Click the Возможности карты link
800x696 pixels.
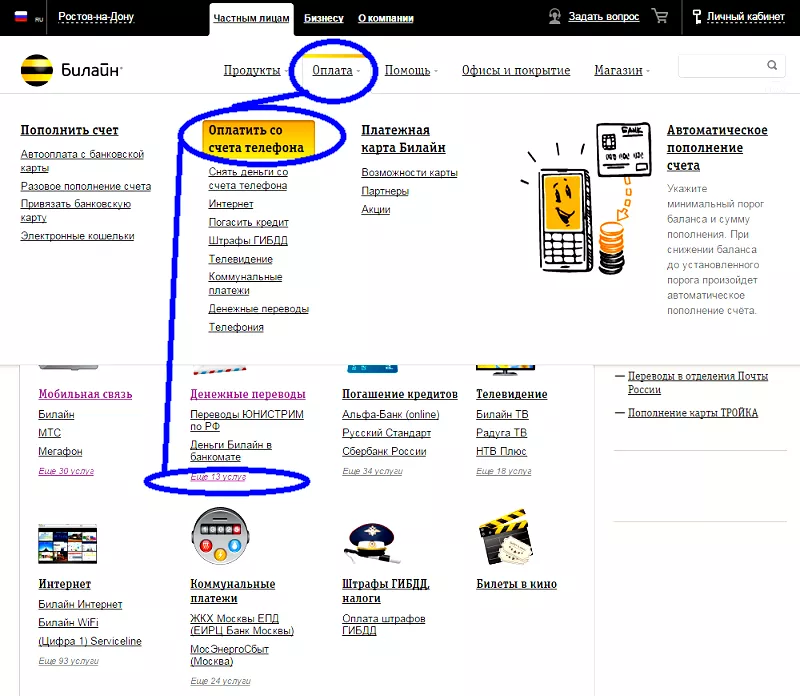(x=409, y=172)
